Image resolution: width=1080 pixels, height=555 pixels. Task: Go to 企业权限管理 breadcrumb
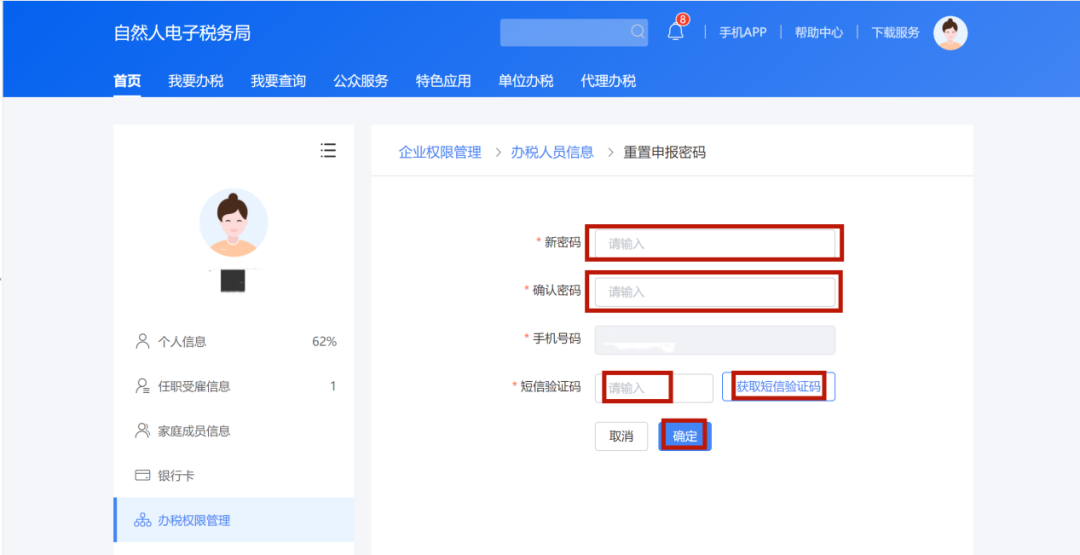(440, 152)
